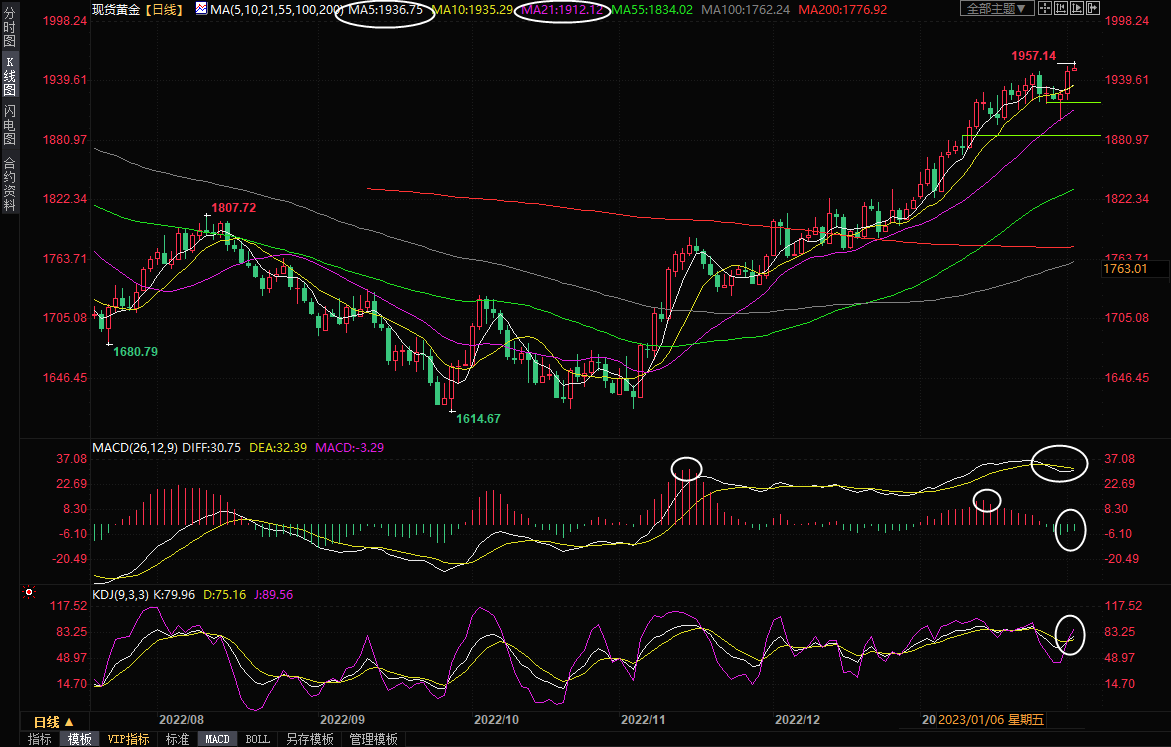Click the export arrow icon at top right
The width and height of the screenshot is (1171, 747).
[x=1093, y=9]
